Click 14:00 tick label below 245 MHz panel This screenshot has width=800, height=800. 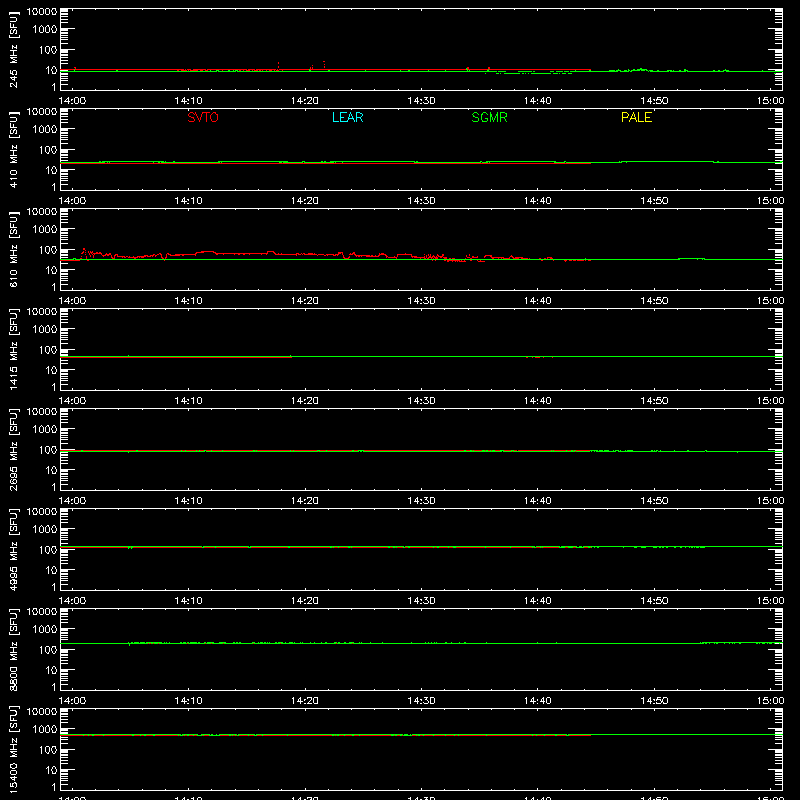tap(72, 101)
